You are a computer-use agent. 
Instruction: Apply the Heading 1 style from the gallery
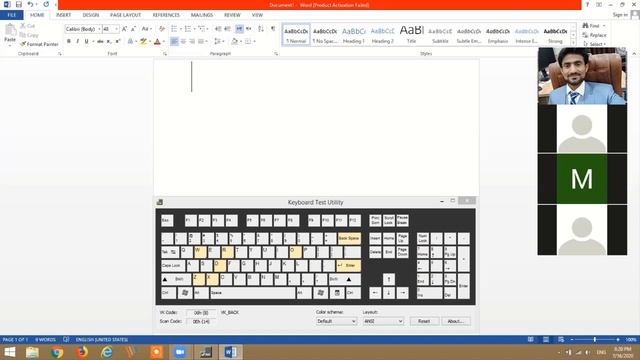pos(353,35)
